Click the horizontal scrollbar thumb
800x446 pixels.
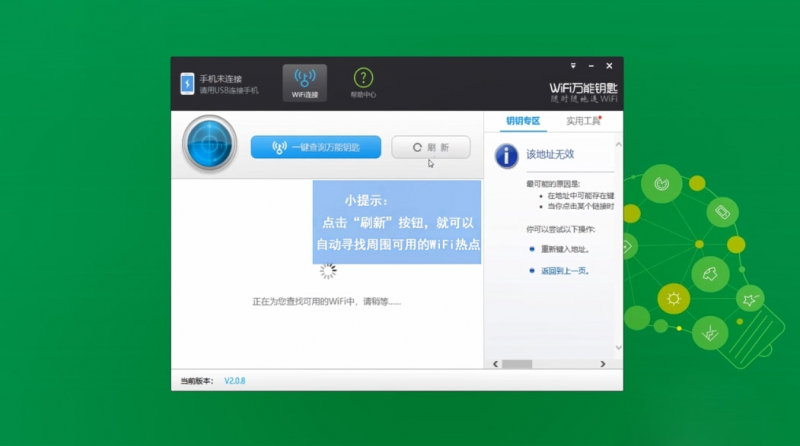(x=517, y=364)
